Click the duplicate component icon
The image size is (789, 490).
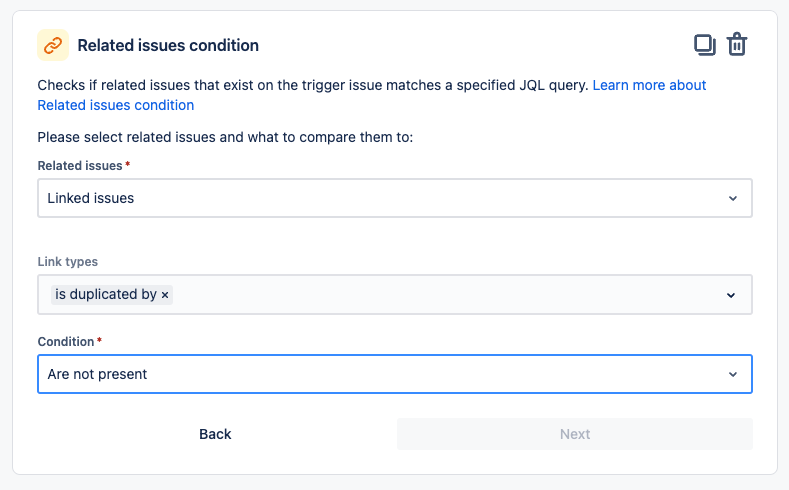[x=705, y=45]
